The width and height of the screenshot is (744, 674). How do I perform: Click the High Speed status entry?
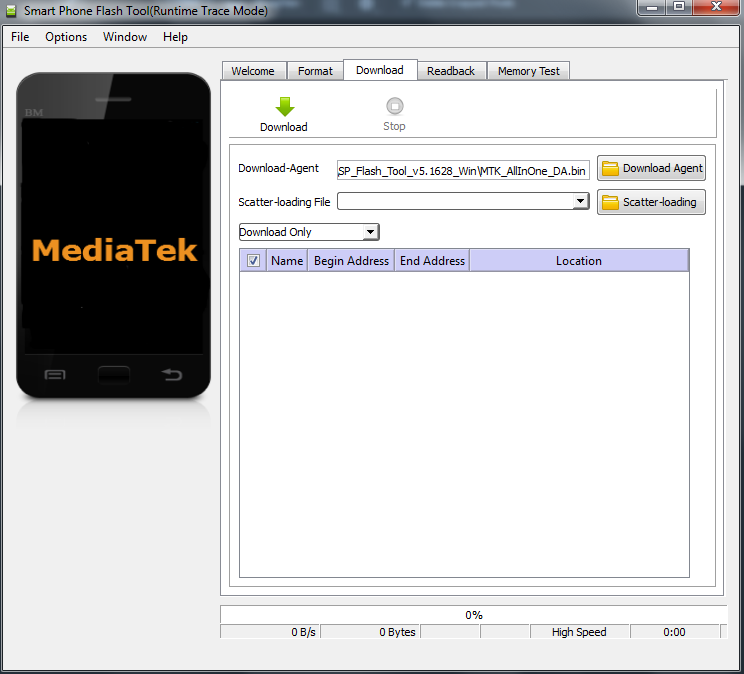(579, 632)
